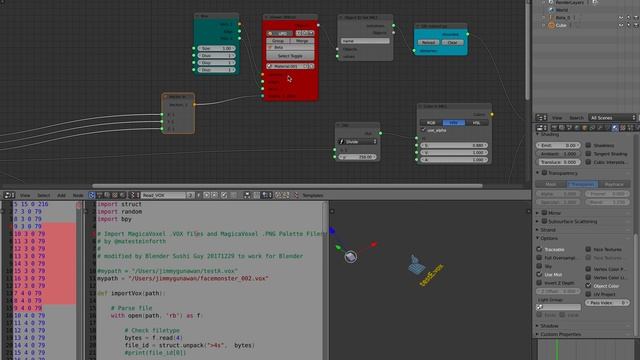Open the Divide operation dropdown in math node
Screen dimensions: 640x360
tap(358, 142)
